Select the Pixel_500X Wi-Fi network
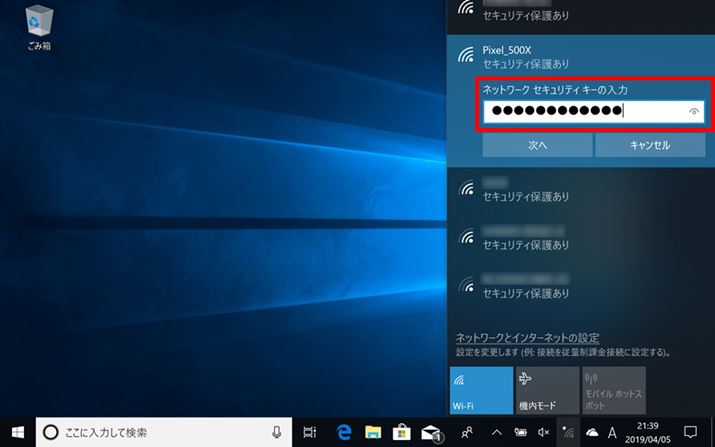Screen dimensions: 715x447 [x=581, y=57]
